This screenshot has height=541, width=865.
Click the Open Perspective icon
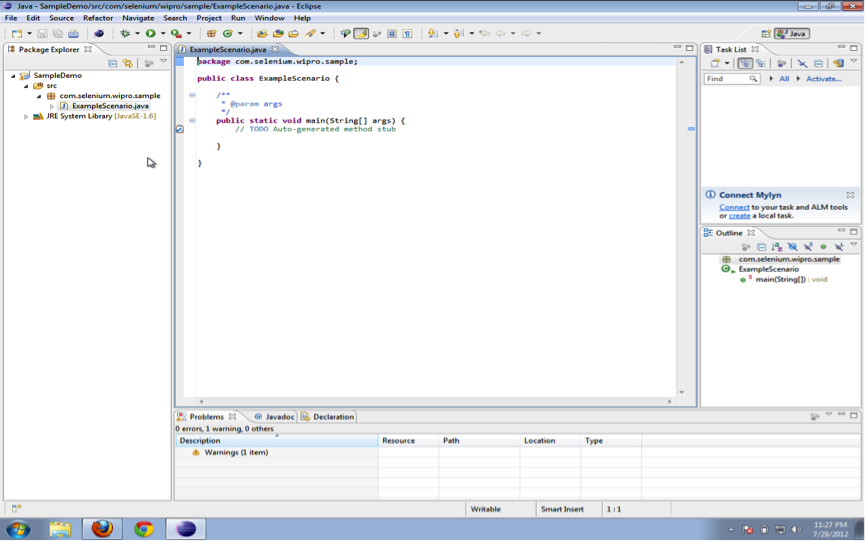(766, 34)
